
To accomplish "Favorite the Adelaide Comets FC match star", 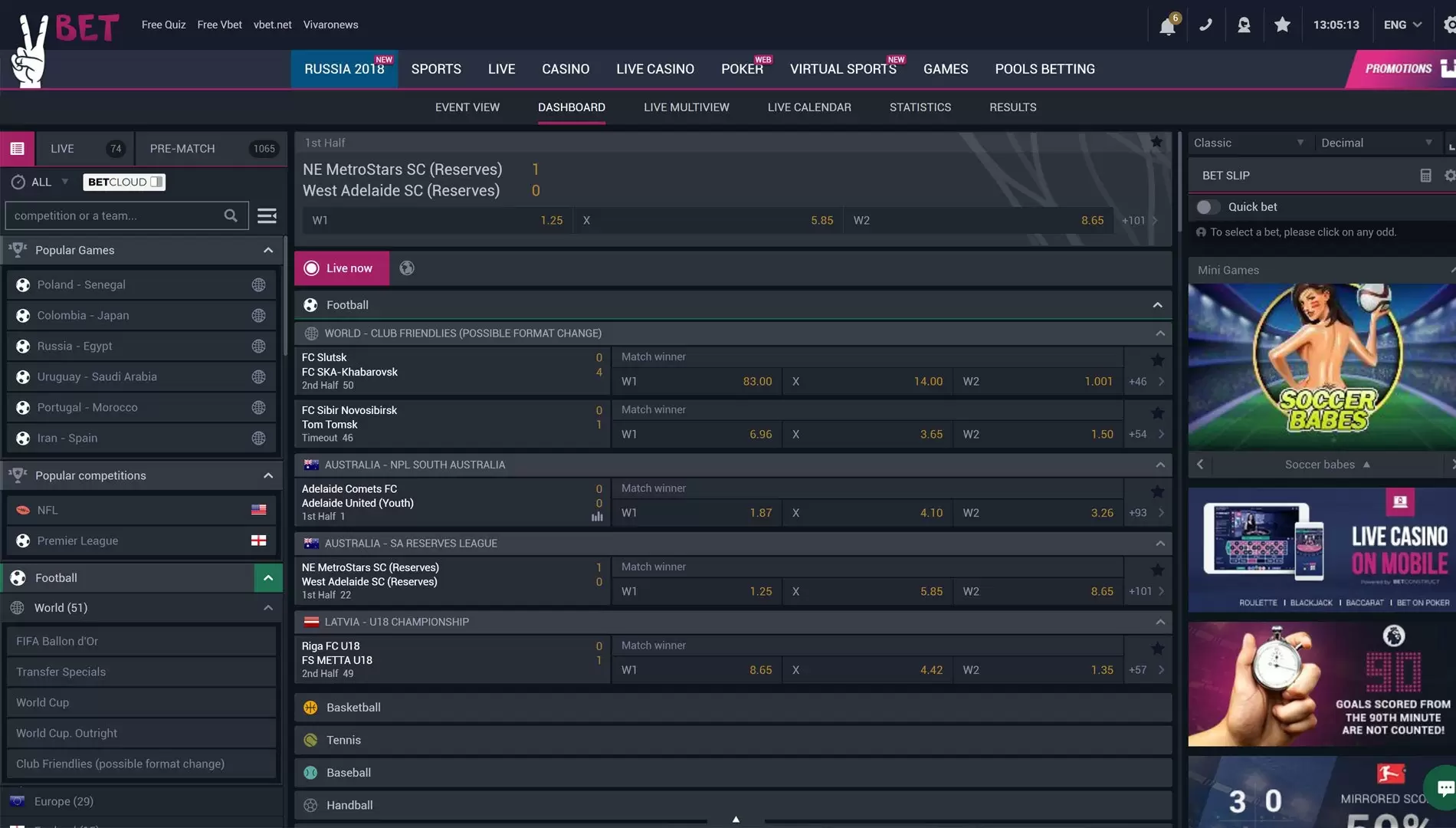I will 1157,491.
